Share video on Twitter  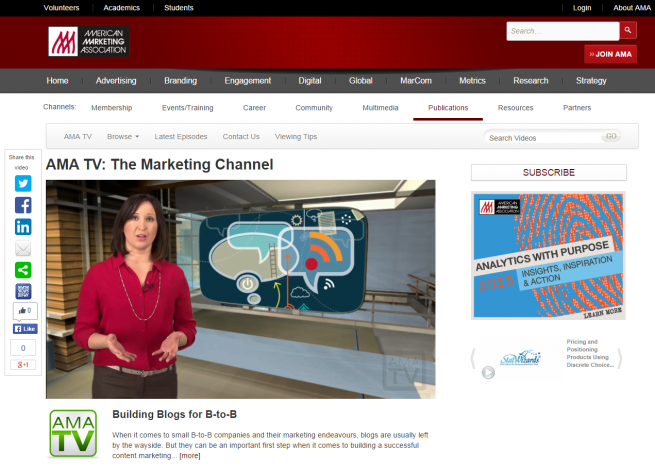coord(23,183)
